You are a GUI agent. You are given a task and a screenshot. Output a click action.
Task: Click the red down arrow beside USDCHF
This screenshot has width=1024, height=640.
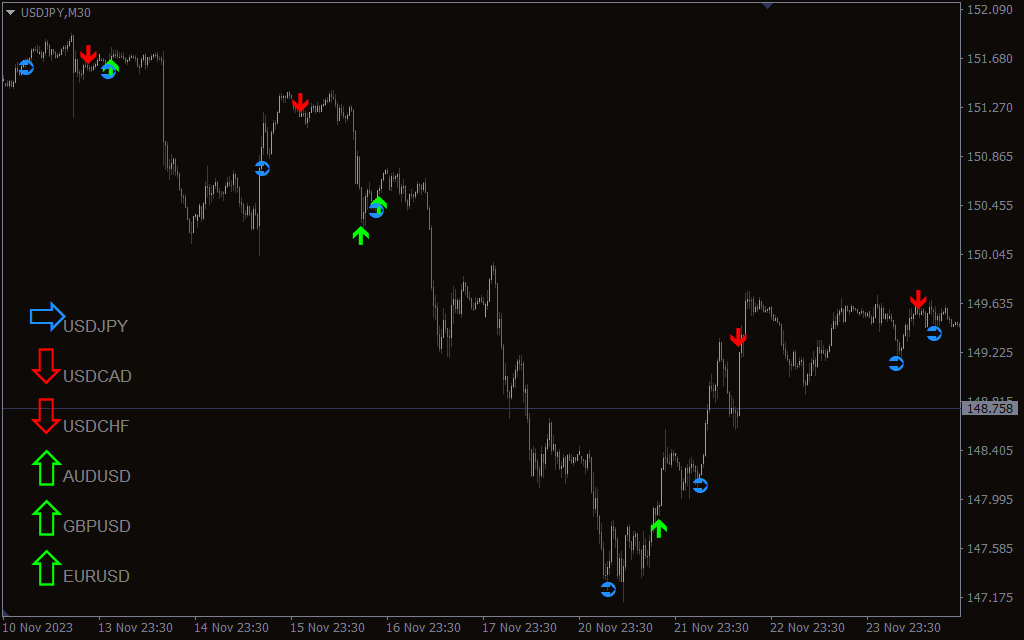pyautogui.click(x=46, y=416)
